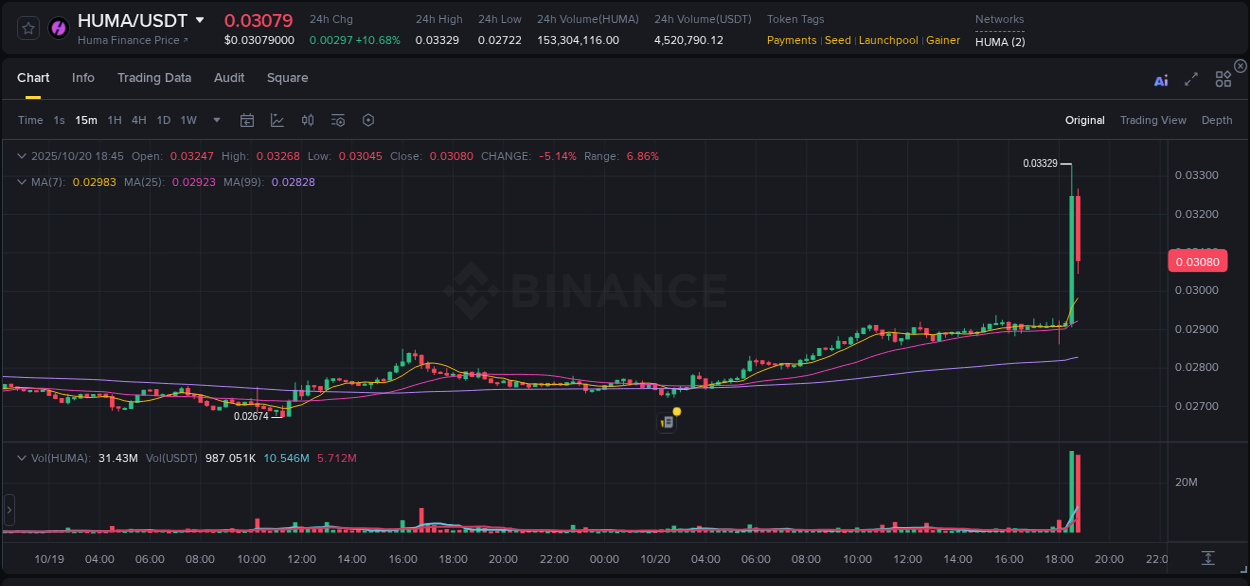Open the indicators list icon

338,120
